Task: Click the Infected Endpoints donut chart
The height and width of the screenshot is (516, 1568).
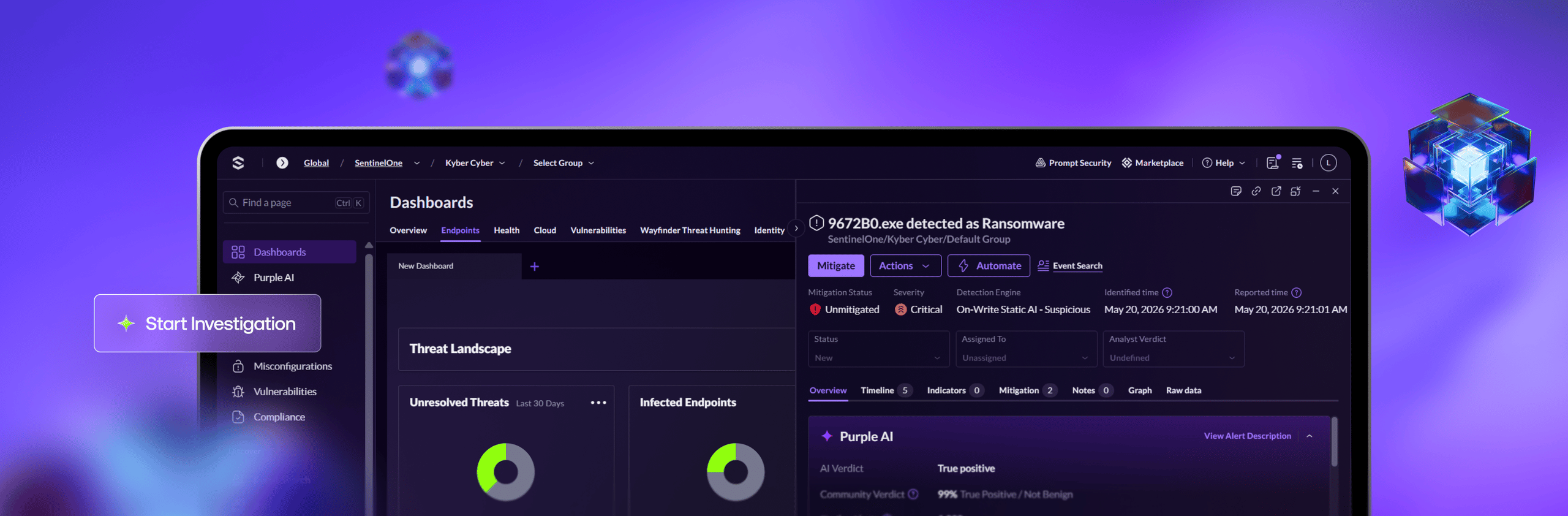Action: tap(736, 472)
